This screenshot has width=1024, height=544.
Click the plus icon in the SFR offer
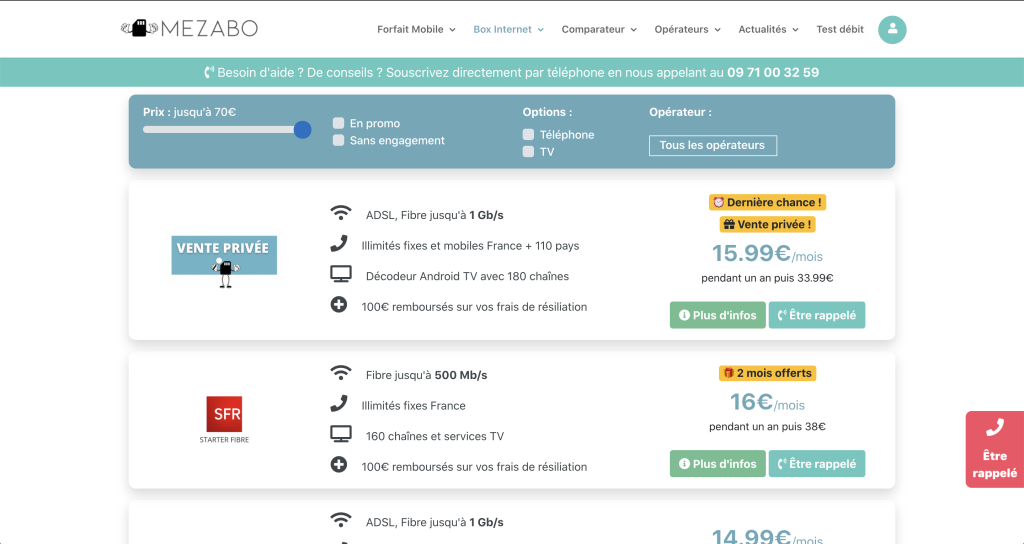click(x=340, y=465)
